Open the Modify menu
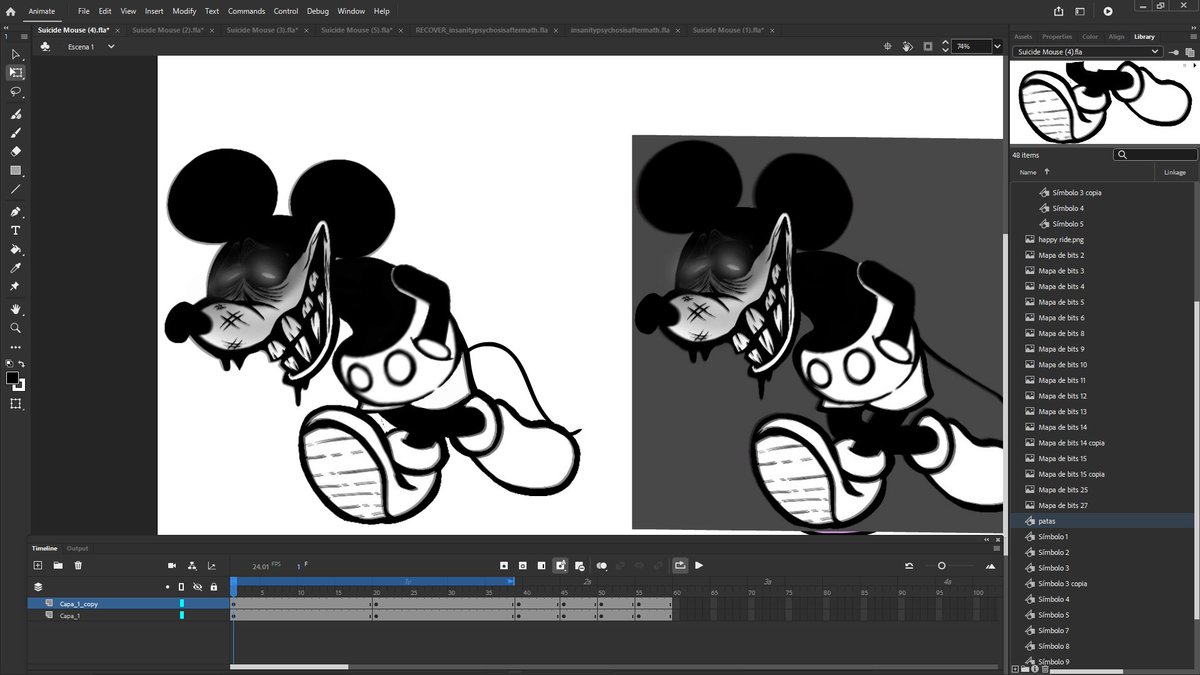The image size is (1200, 675). point(183,11)
